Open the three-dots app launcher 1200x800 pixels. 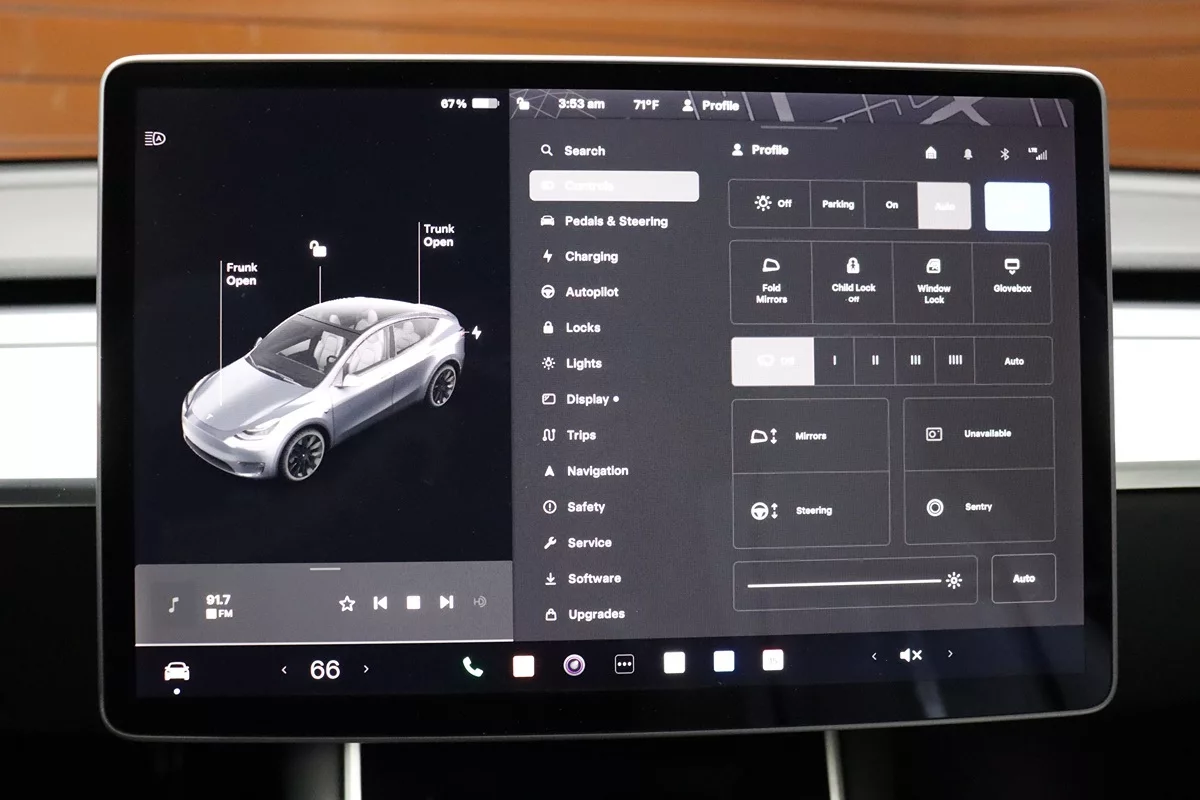(x=624, y=665)
